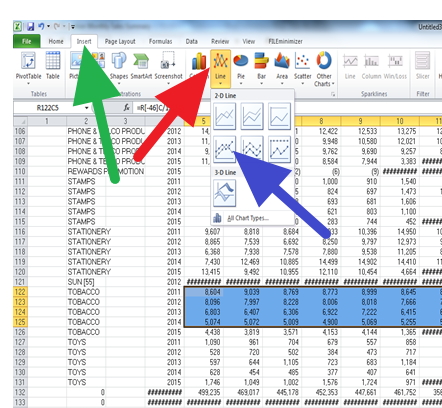Viewport: 442px width, 408px height.
Task: Open the Customize Quick Access Toolbar dropdown
Action: pos(73,26)
